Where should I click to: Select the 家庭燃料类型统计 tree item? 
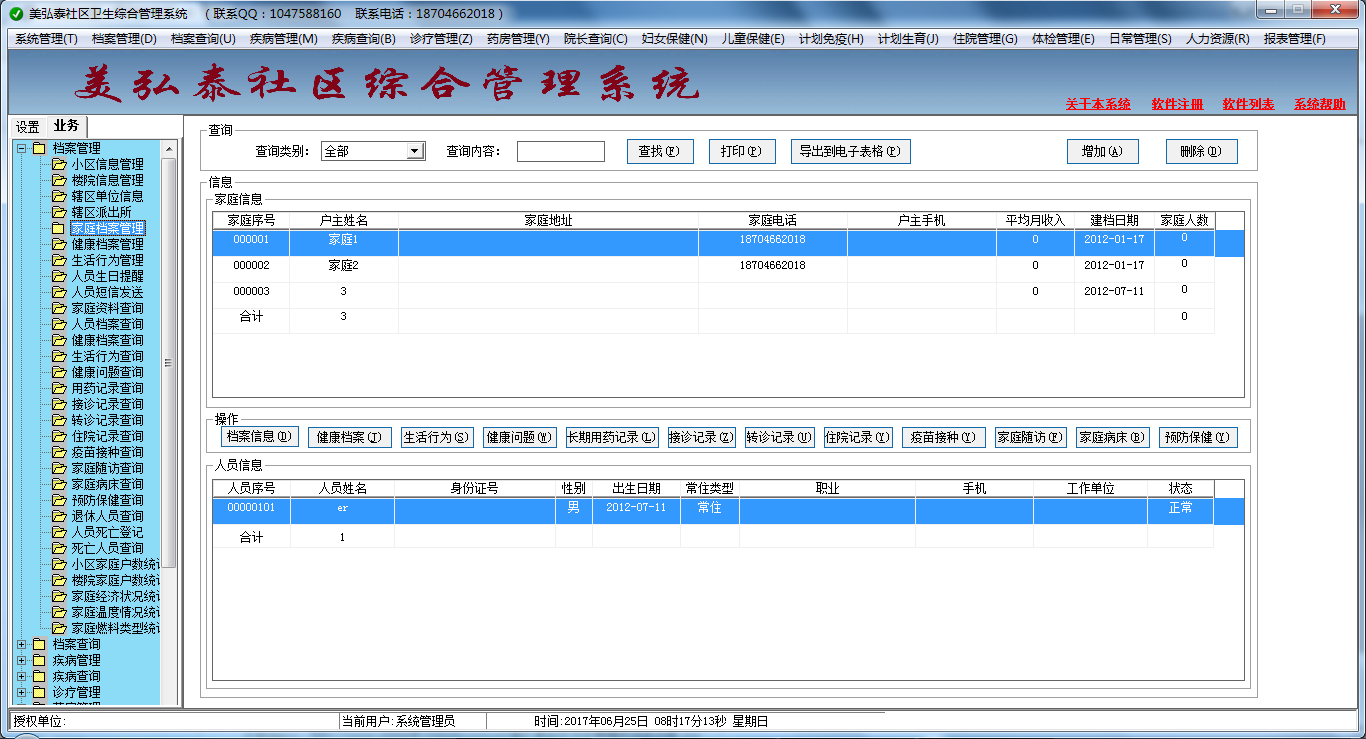115,628
